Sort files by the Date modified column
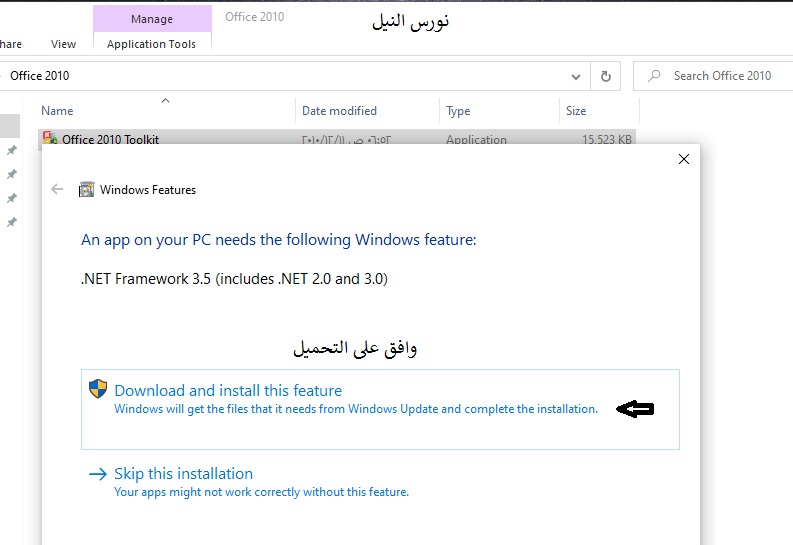This screenshot has height=545, width=793. [339, 111]
